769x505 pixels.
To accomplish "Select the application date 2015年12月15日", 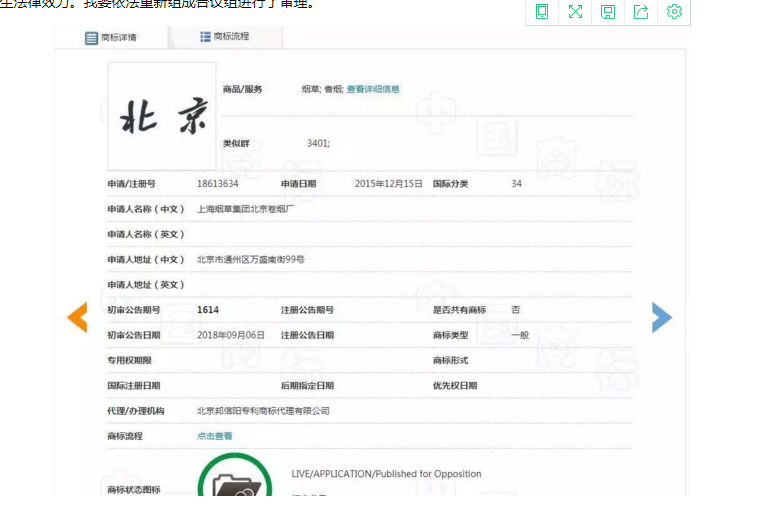I will coord(388,184).
